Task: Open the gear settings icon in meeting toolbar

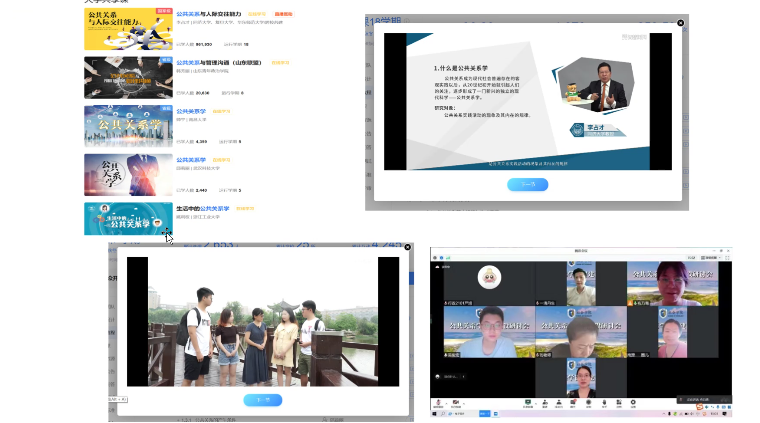Action: click(633, 402)
